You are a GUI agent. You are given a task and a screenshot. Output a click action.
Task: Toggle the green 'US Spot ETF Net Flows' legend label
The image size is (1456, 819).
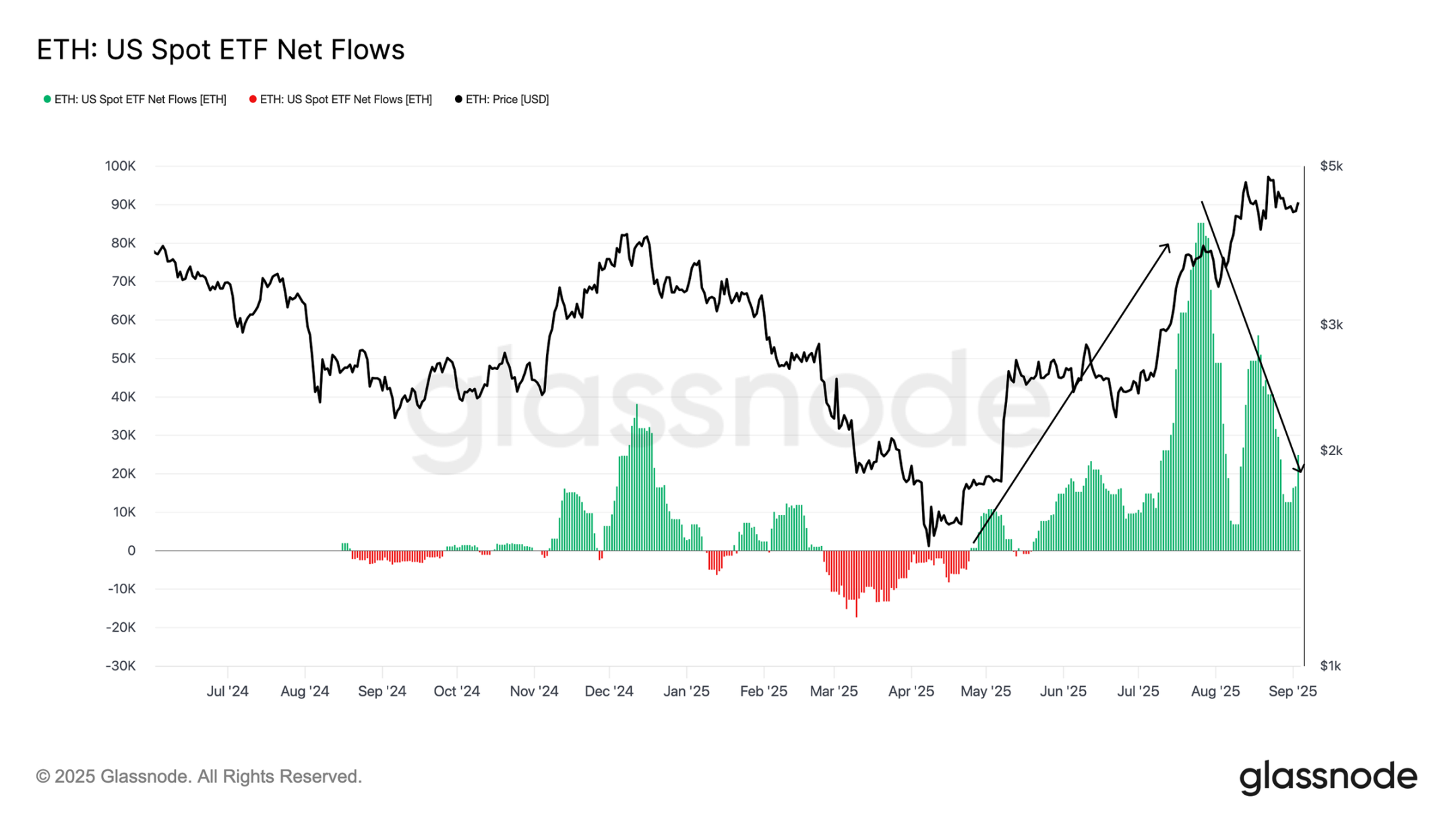click(140, 100)
